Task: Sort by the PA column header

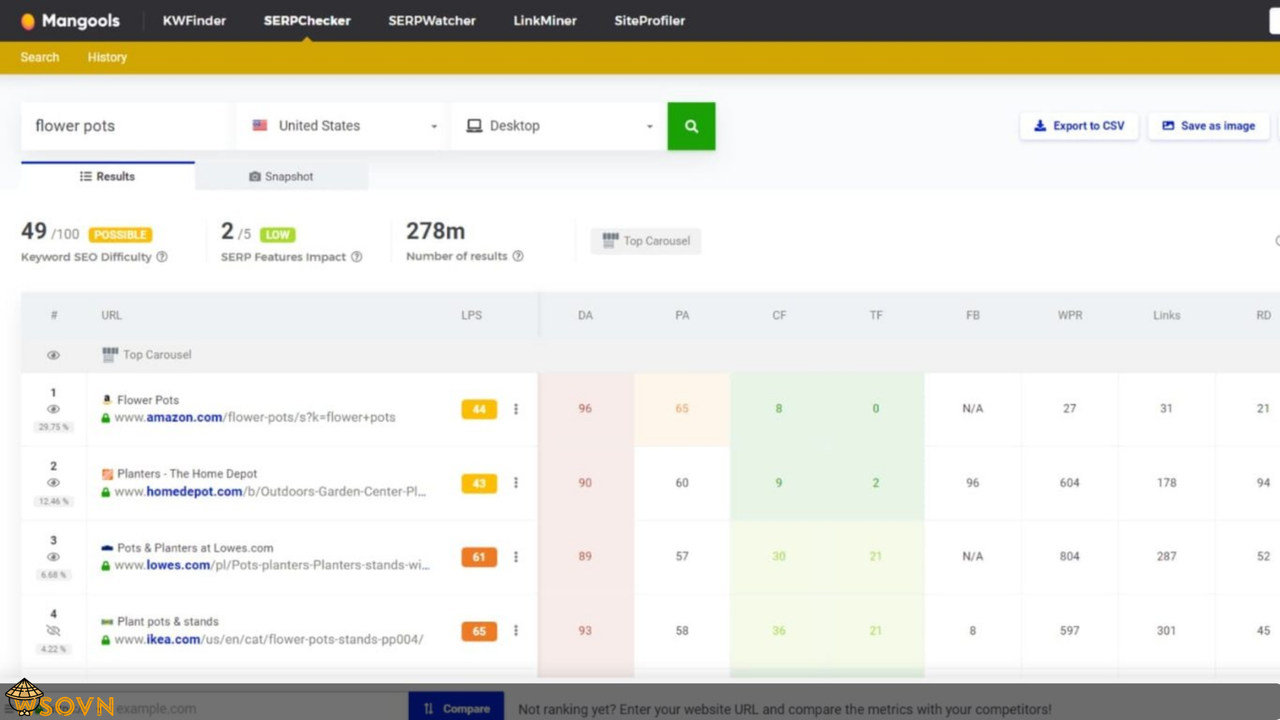Action: click(x=682, y=315)
